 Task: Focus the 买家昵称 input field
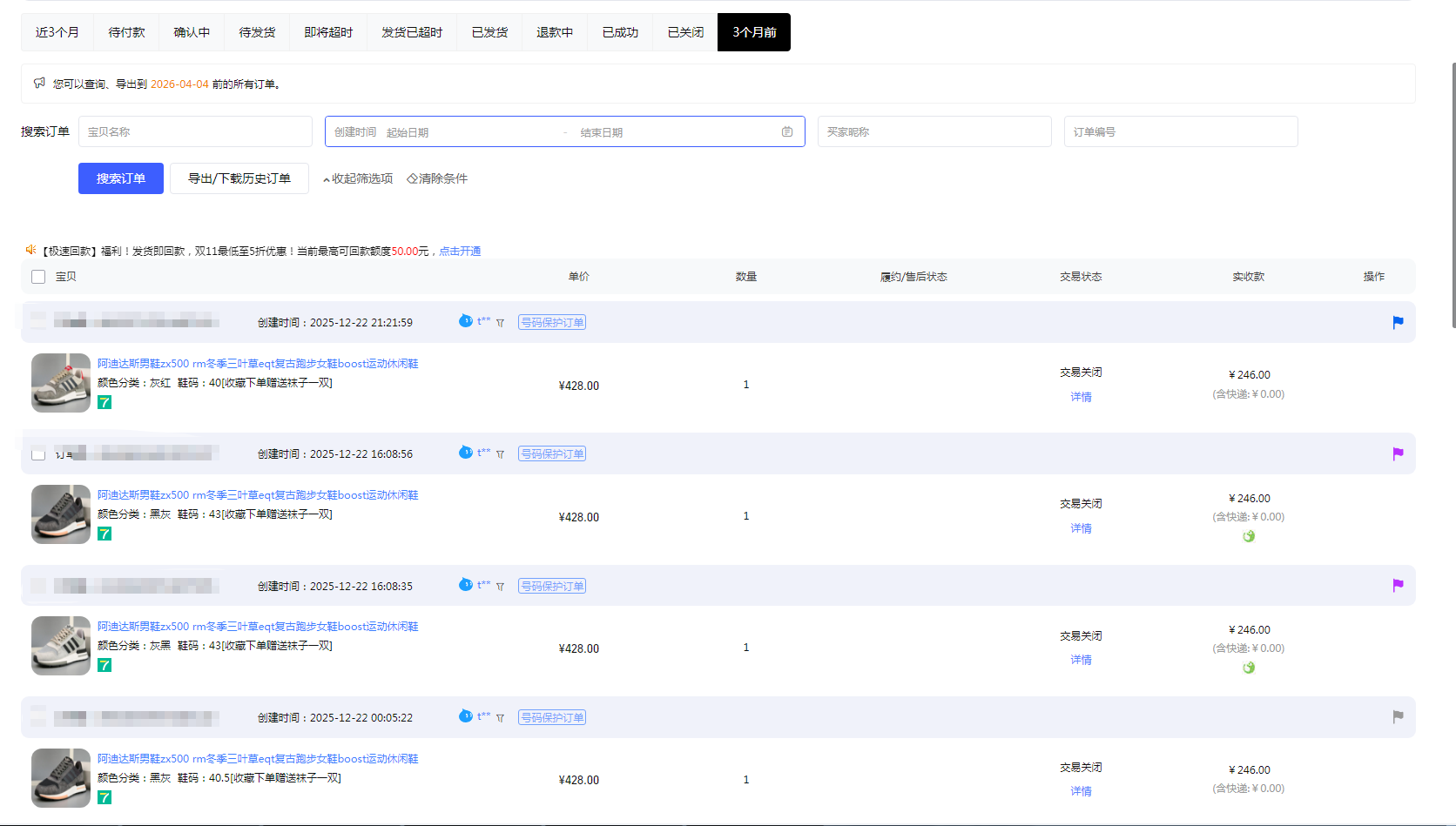coord(934,131)
